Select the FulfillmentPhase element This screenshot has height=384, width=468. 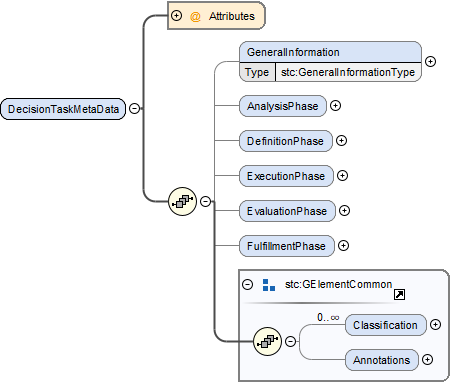tap(287, 246)
